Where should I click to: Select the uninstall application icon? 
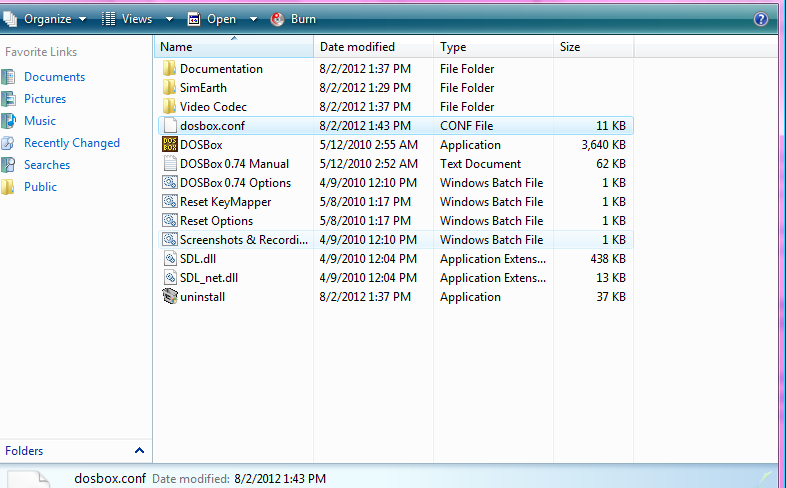[x=170, y=297]
